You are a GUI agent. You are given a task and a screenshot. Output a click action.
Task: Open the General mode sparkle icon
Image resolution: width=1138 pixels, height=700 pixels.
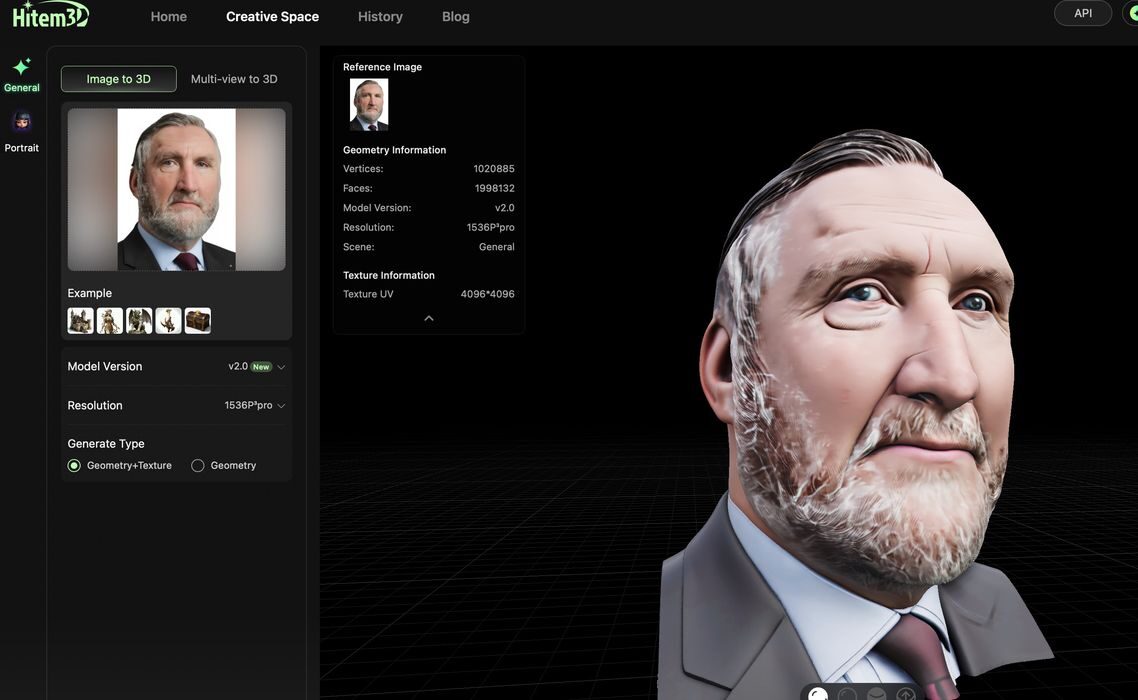pyautogui.click(x=21, y=67)
